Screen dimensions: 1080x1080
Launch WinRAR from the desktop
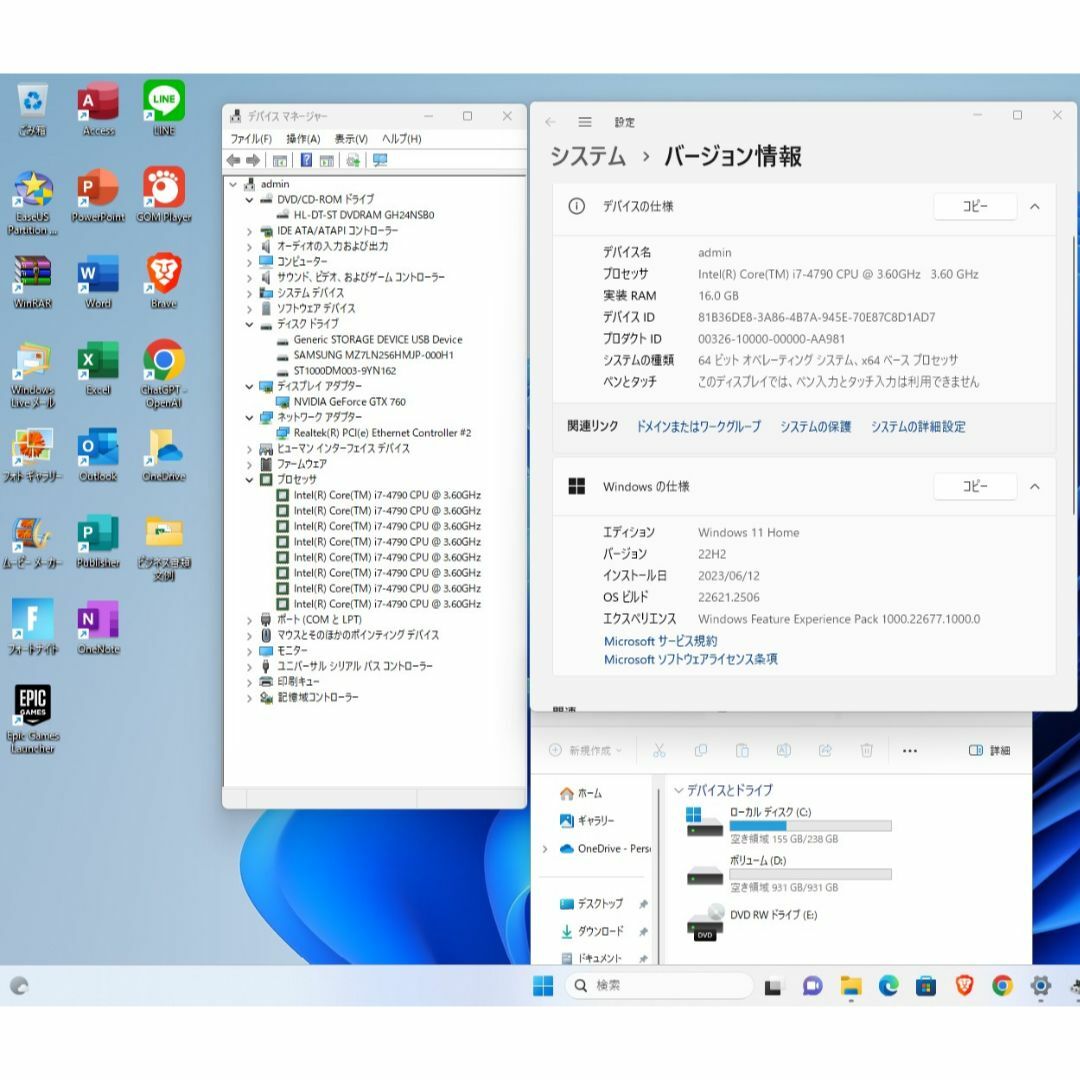coord(32,282)
